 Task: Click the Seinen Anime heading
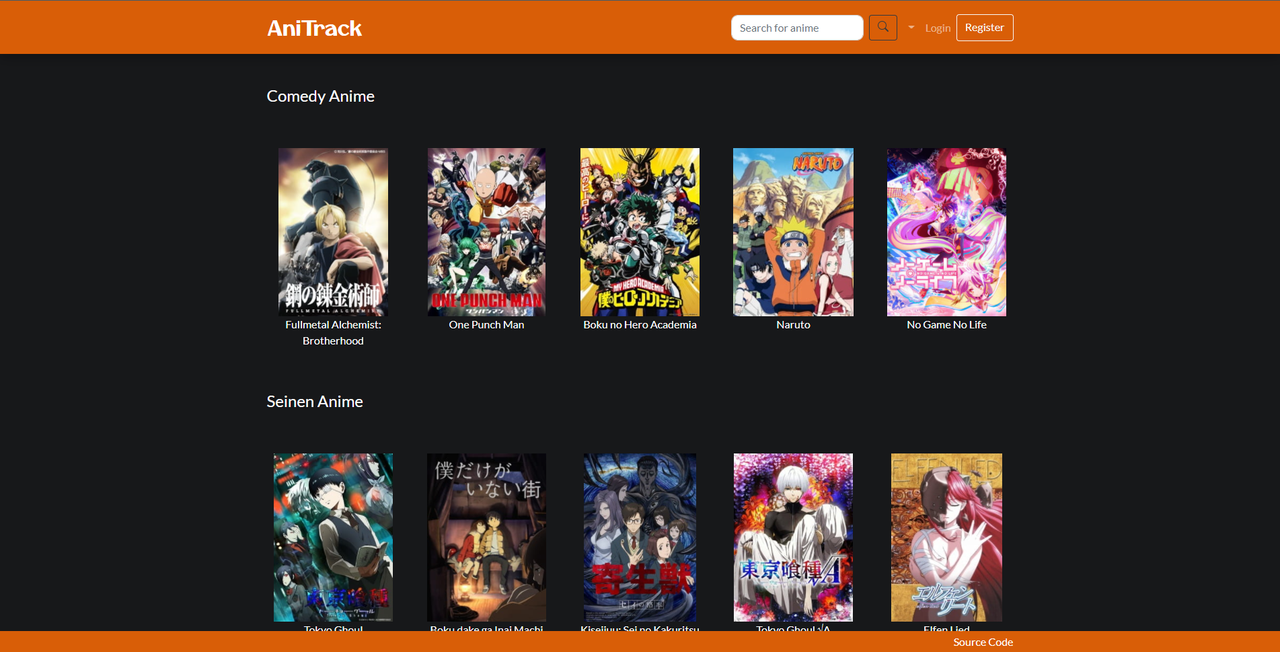tap(315, 401)
